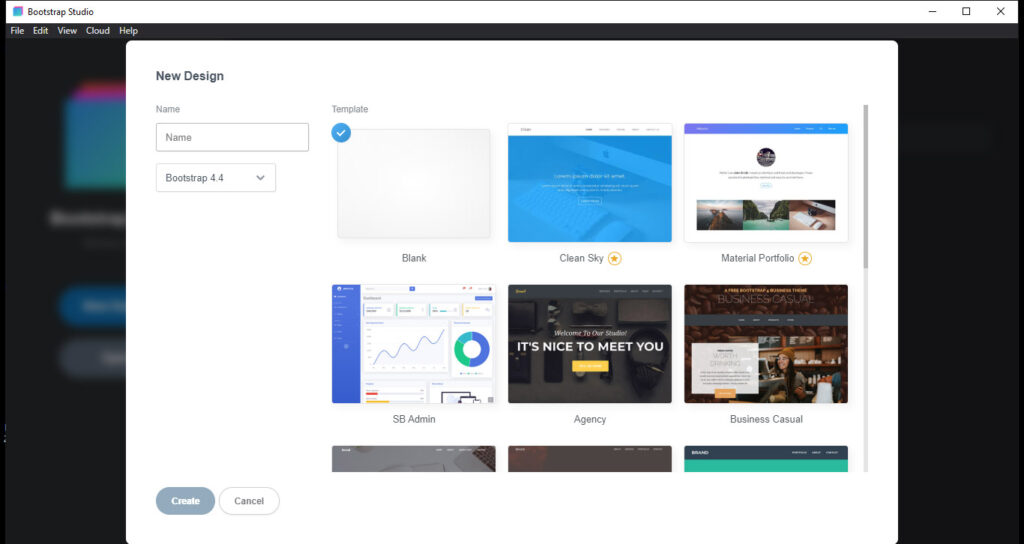Minimize the Bootstrap Studio window

[x=933, y=11]
